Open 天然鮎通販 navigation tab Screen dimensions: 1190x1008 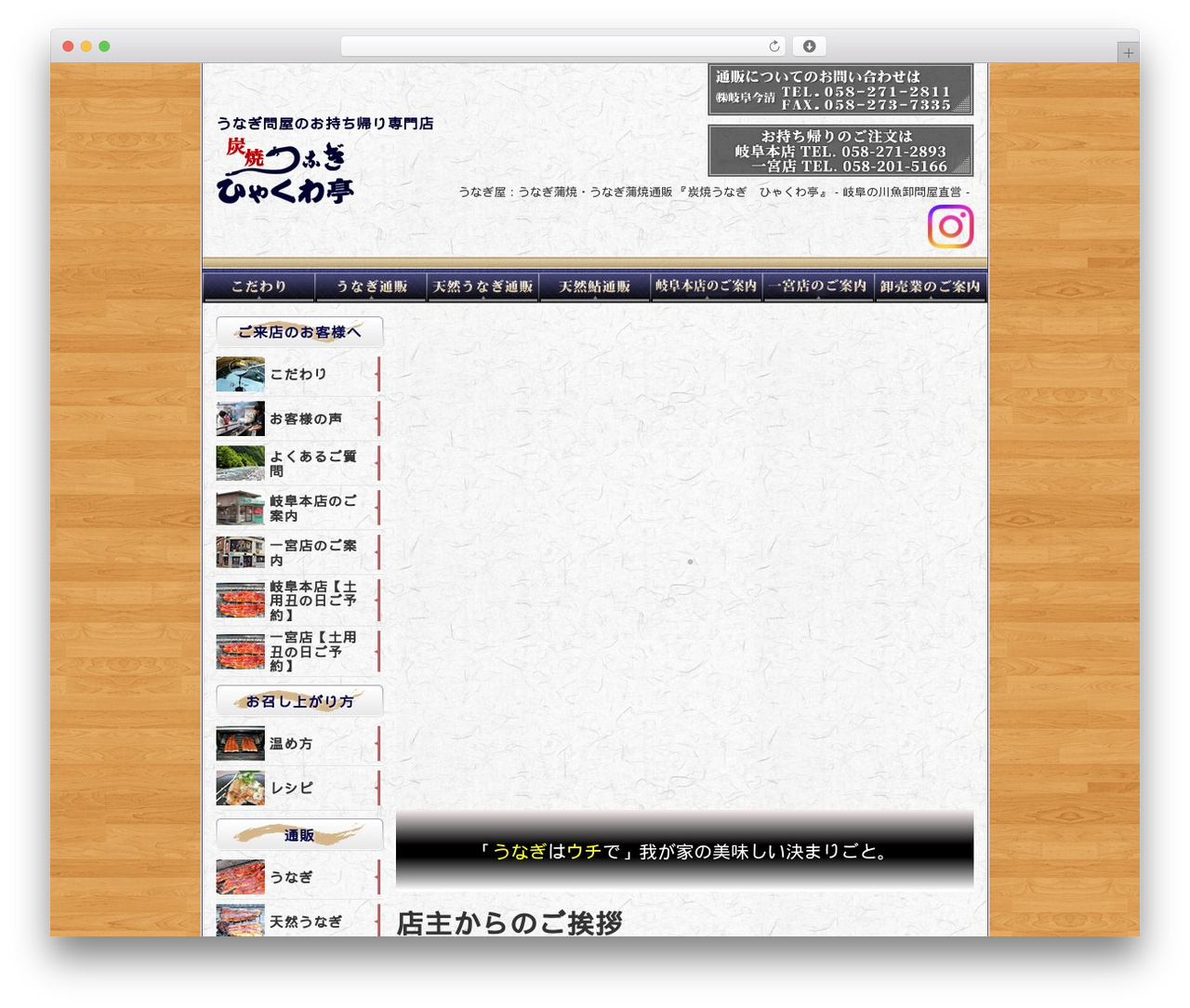(594, 286)
